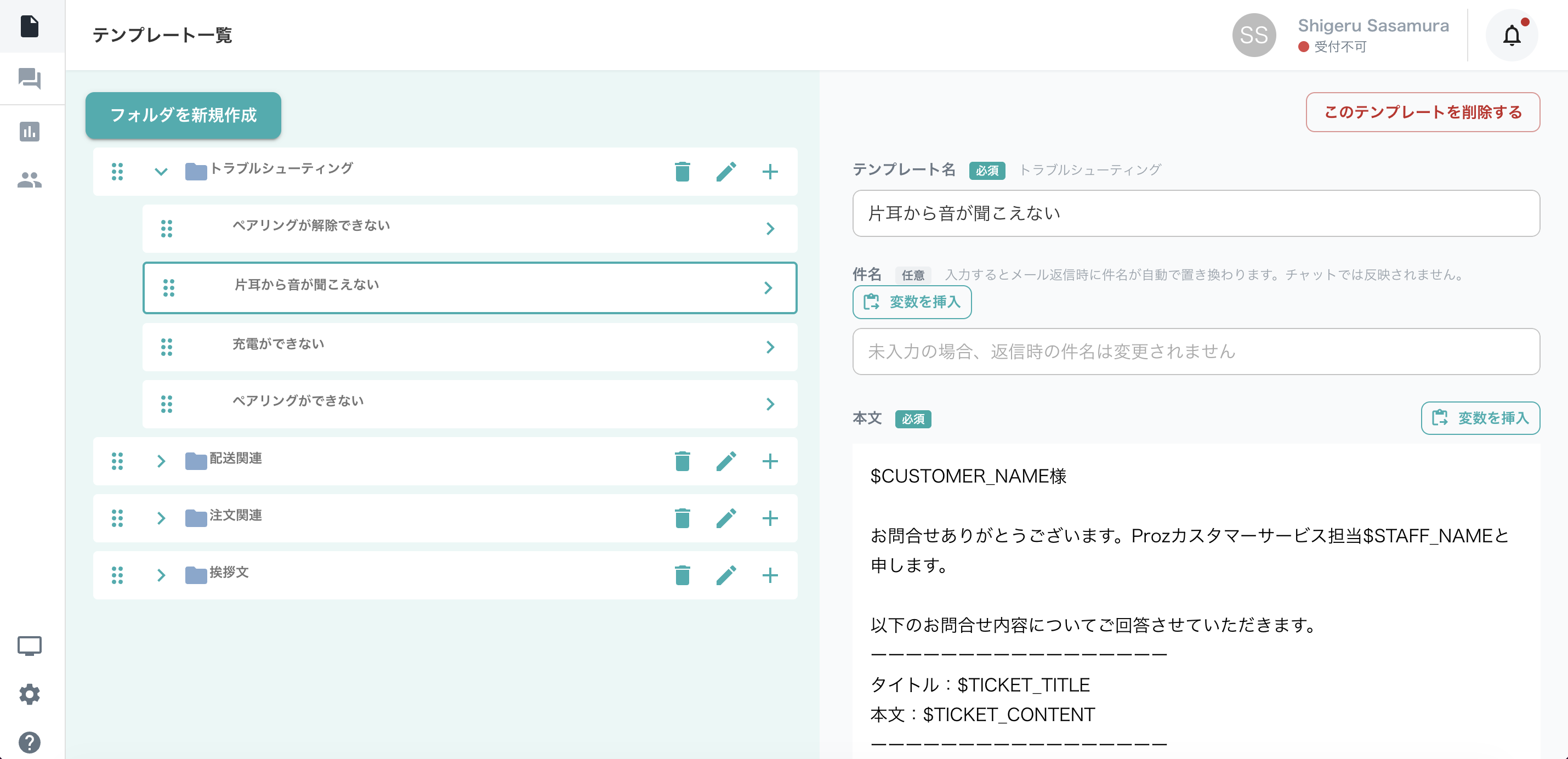This screenshot has width=1568, height=759.
Task: Expand the 配送関連 folder chevron
Action: (x=161, y=461)
